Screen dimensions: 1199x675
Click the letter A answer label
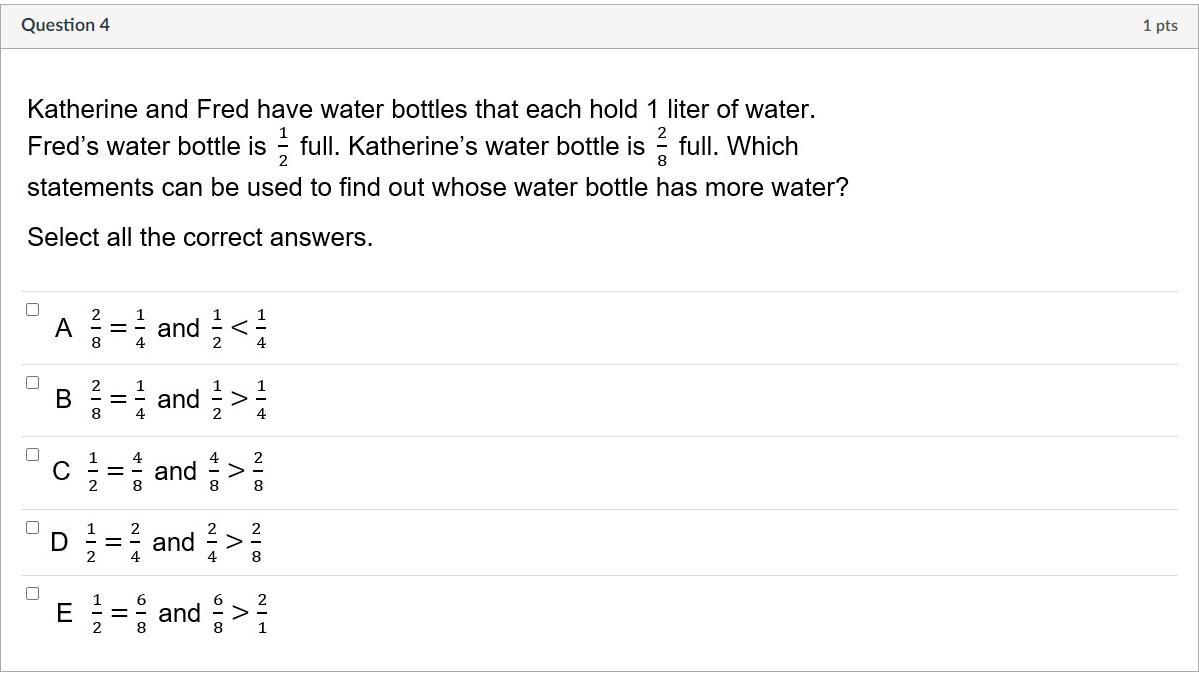click(x=64, y=328)
